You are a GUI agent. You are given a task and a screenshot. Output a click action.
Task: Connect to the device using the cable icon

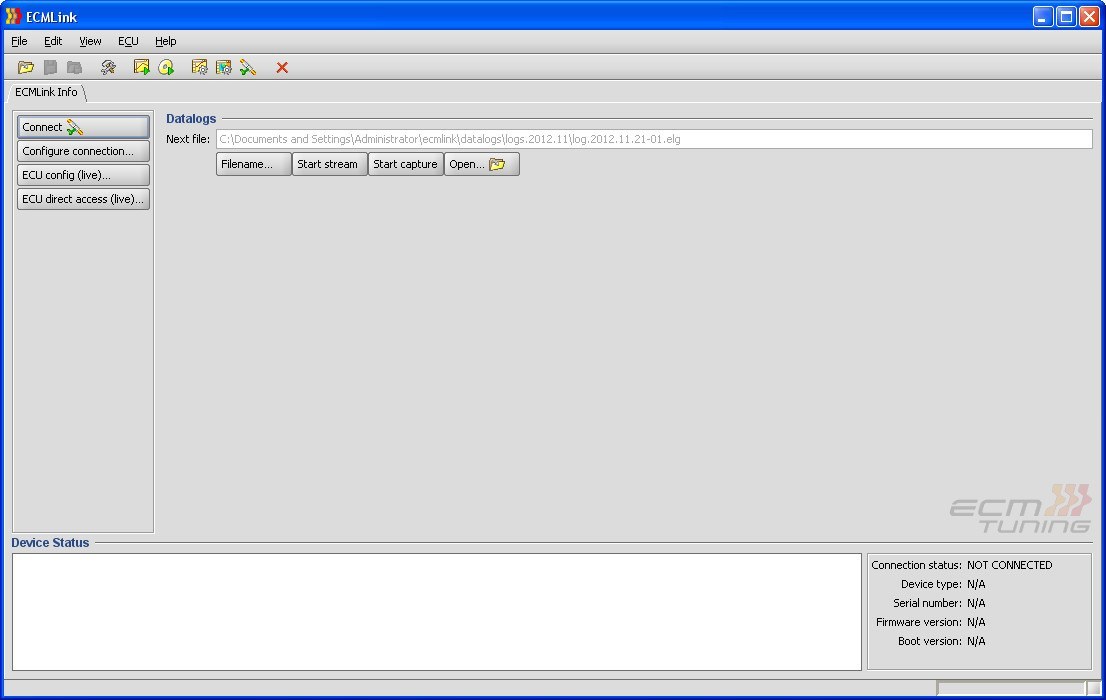point(248,67)
